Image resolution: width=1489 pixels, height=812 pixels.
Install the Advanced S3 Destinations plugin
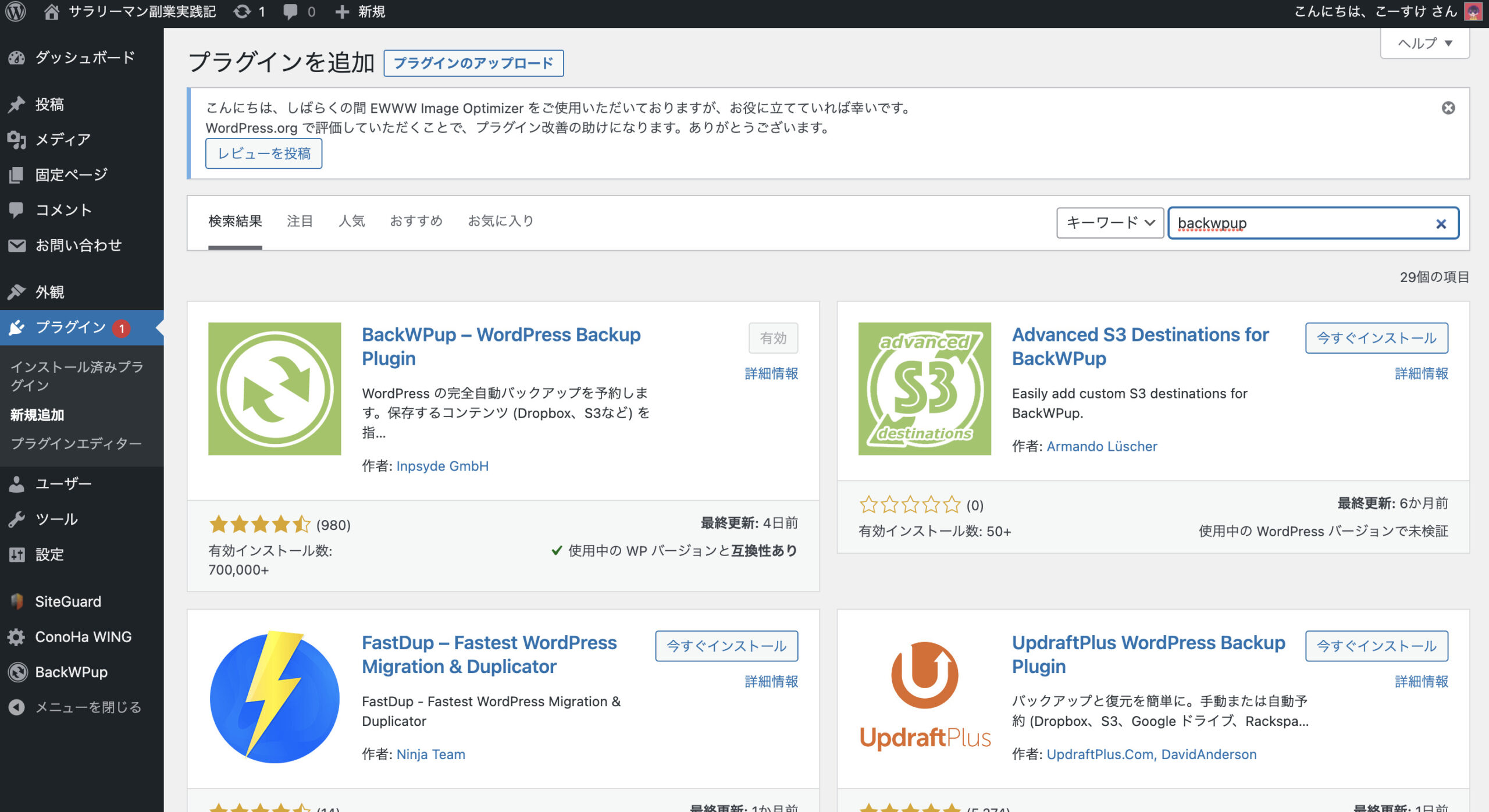tap(1376, 338)
